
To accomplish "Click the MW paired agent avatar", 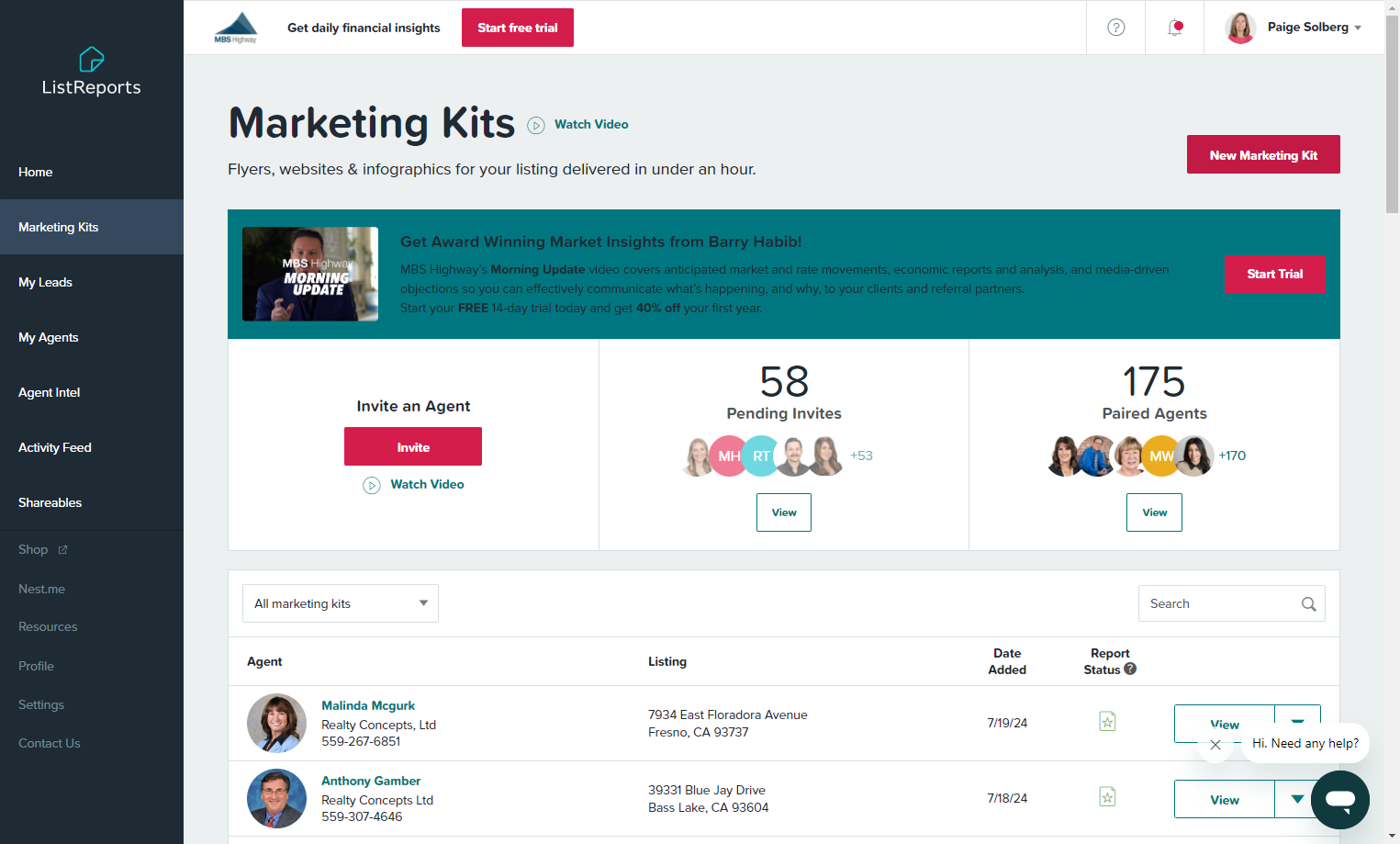I will [1161, 456].
